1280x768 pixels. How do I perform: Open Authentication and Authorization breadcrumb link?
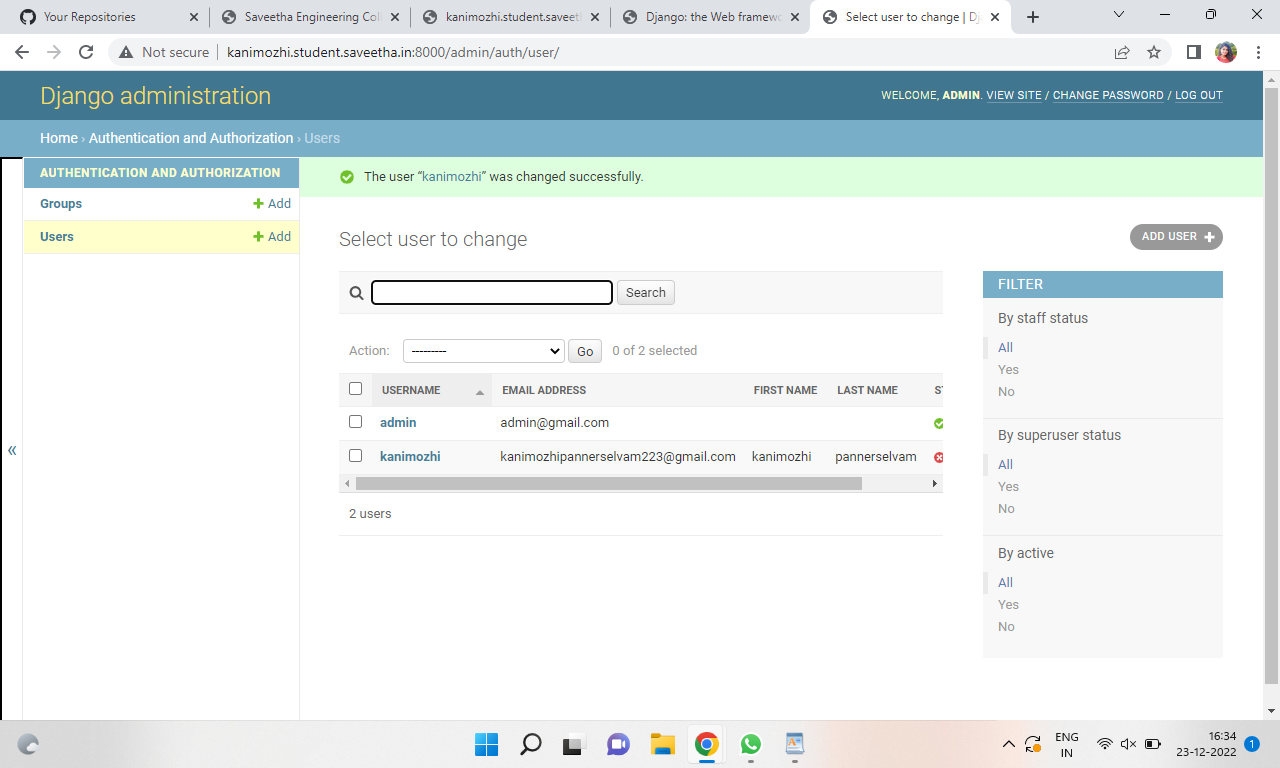(x=191, y=138)
